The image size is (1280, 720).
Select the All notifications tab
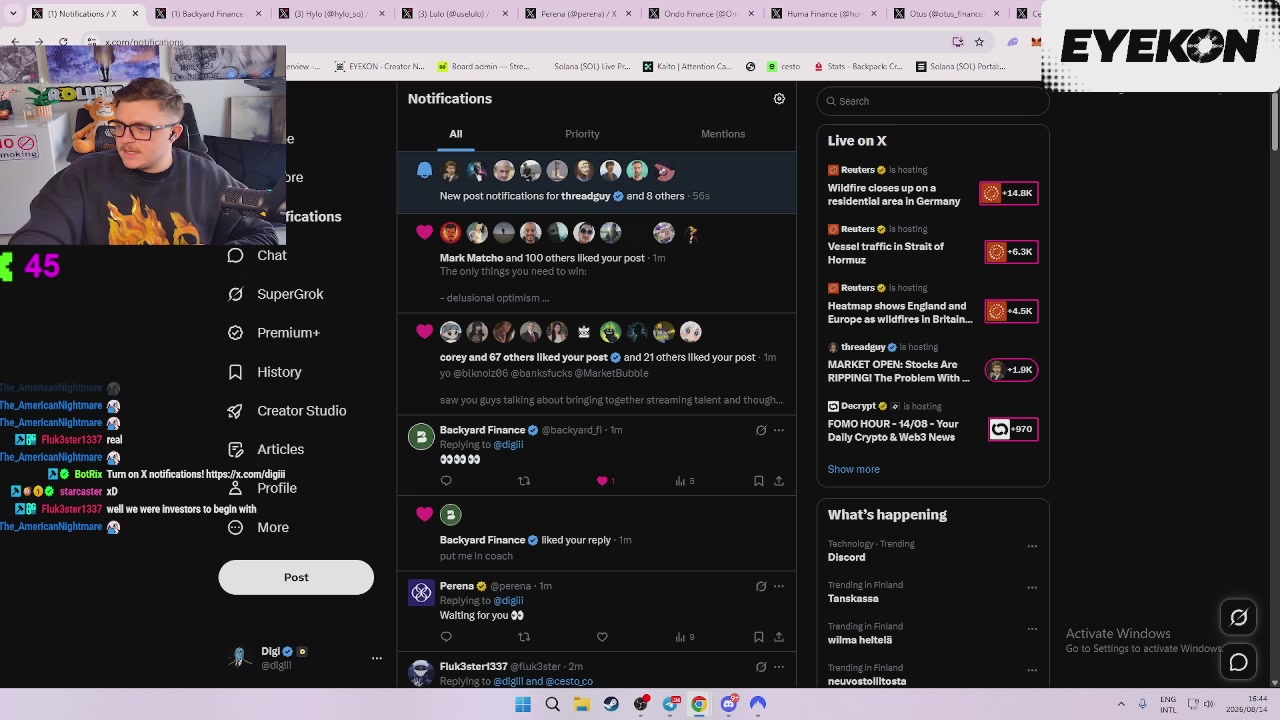(x=455, y=134)
